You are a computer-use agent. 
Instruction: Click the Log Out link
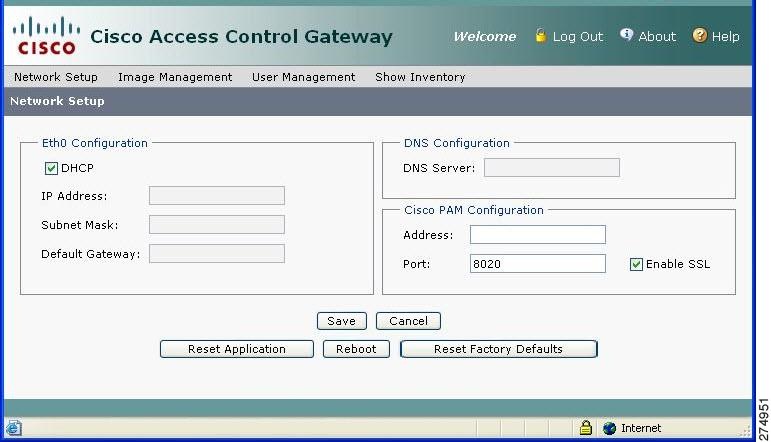(x=578, y=36)
